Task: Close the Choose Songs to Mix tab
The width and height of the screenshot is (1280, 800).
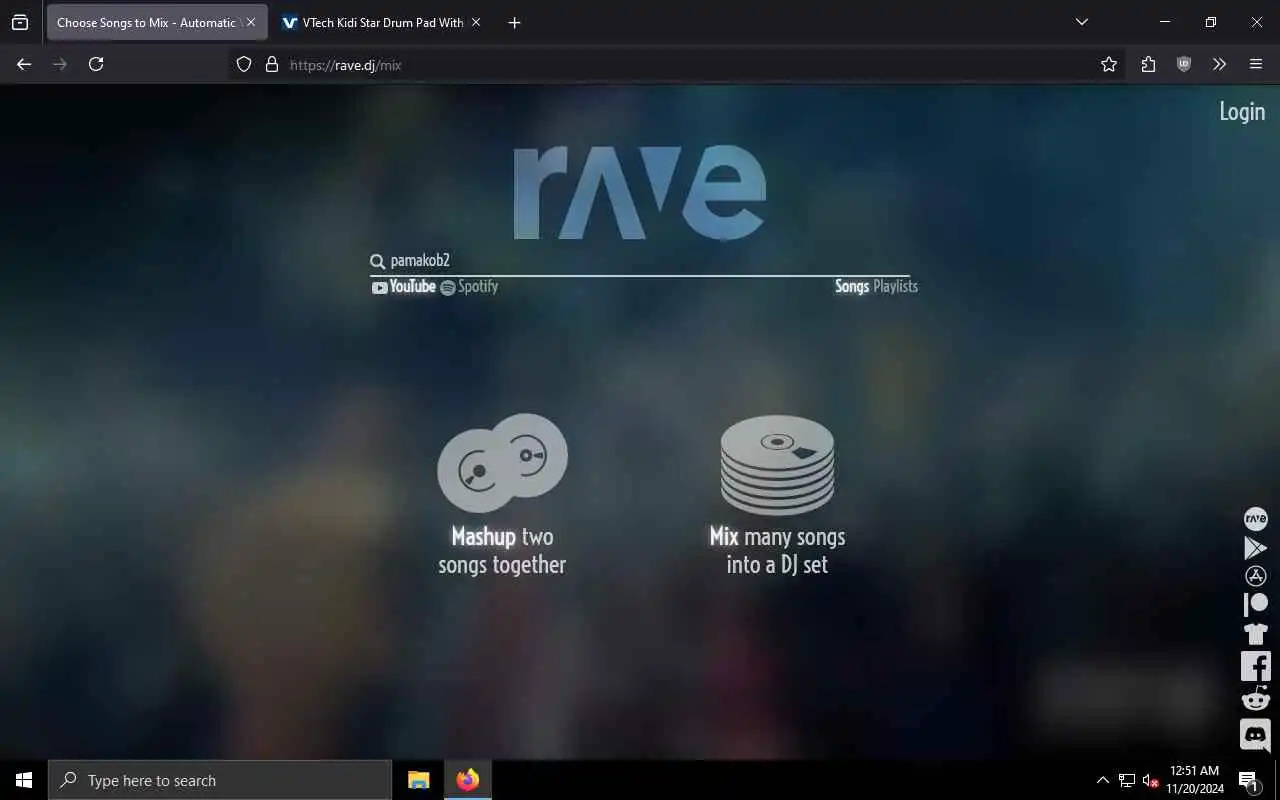Action: 251,22
